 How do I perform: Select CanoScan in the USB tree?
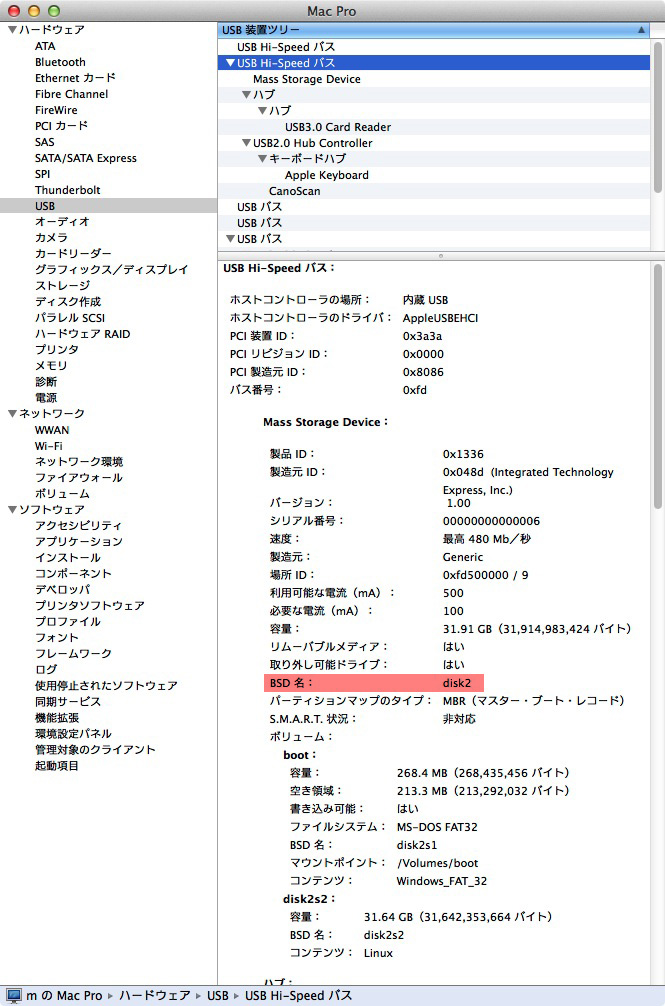tap(294, 191)
